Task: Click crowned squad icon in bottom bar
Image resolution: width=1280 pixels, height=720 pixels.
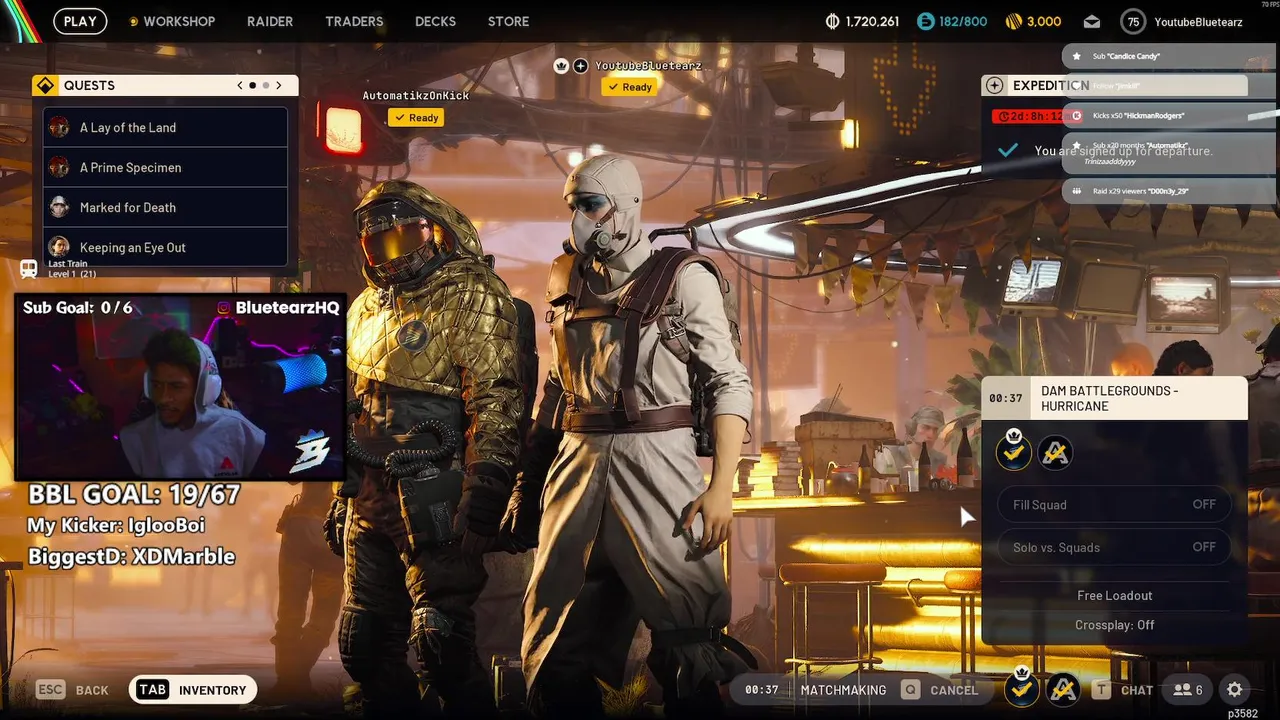Action: coord(1022,688)
